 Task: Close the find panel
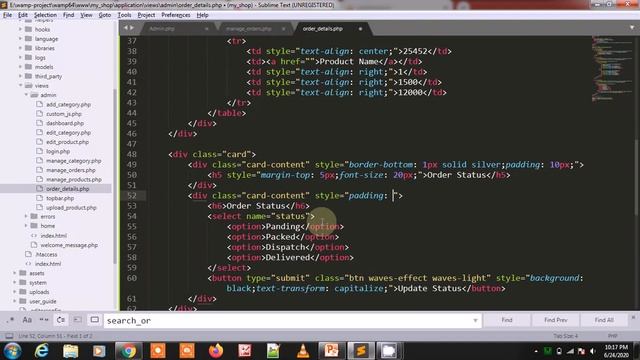point(633,317)
